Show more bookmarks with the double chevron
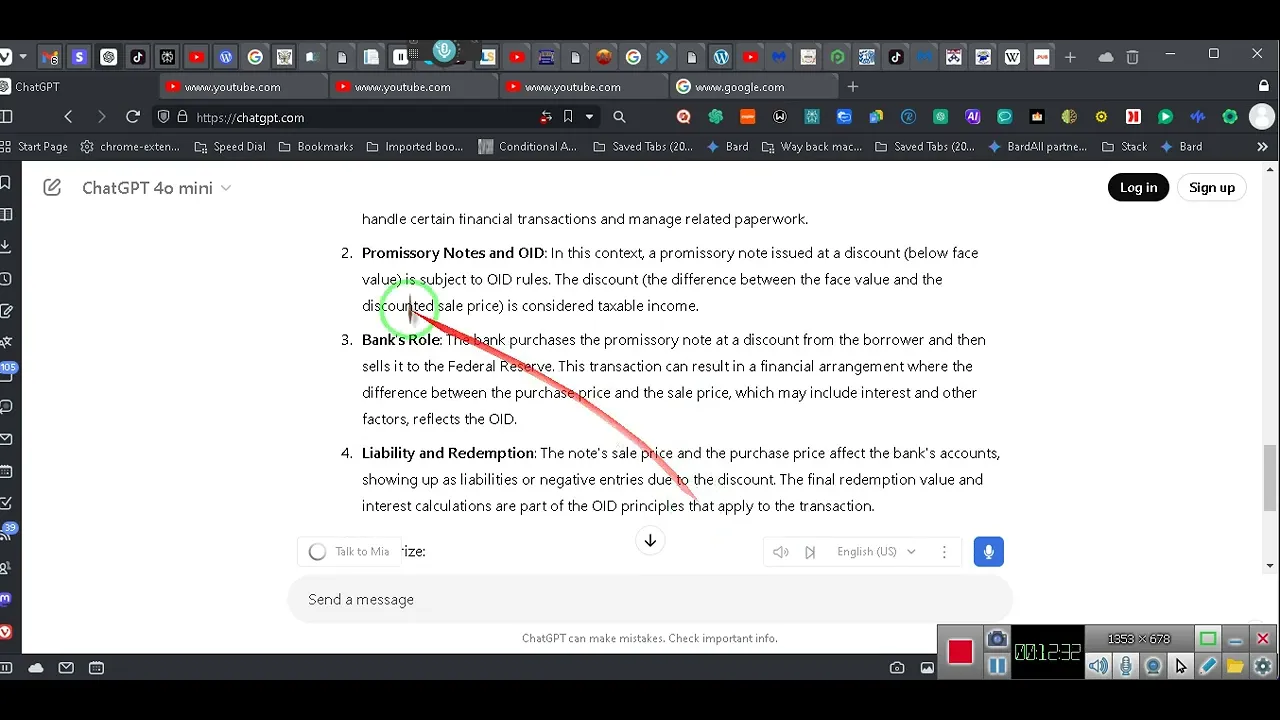1280x720 pixels. click(x=1262, y=147)
